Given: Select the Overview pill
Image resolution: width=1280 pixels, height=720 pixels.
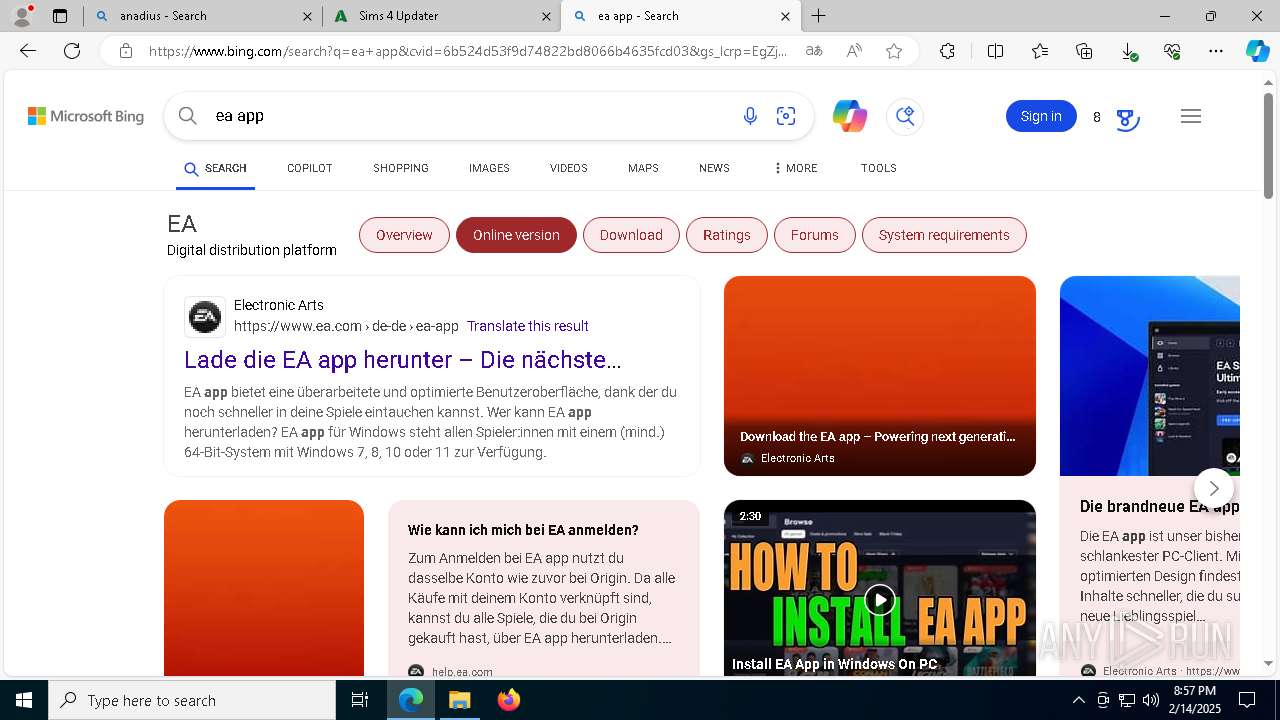Looking at the screenshot, I should (x=404, y=235).
